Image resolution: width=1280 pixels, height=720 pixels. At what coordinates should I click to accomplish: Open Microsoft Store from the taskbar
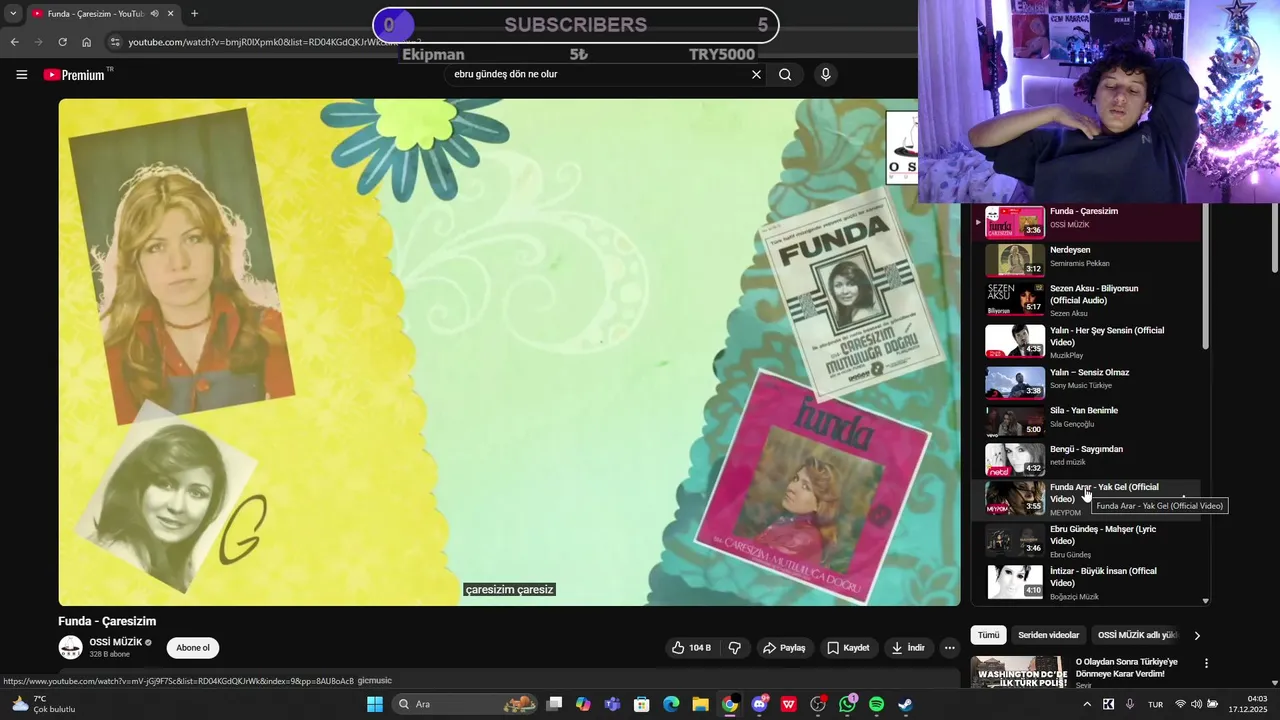[642, 704]
